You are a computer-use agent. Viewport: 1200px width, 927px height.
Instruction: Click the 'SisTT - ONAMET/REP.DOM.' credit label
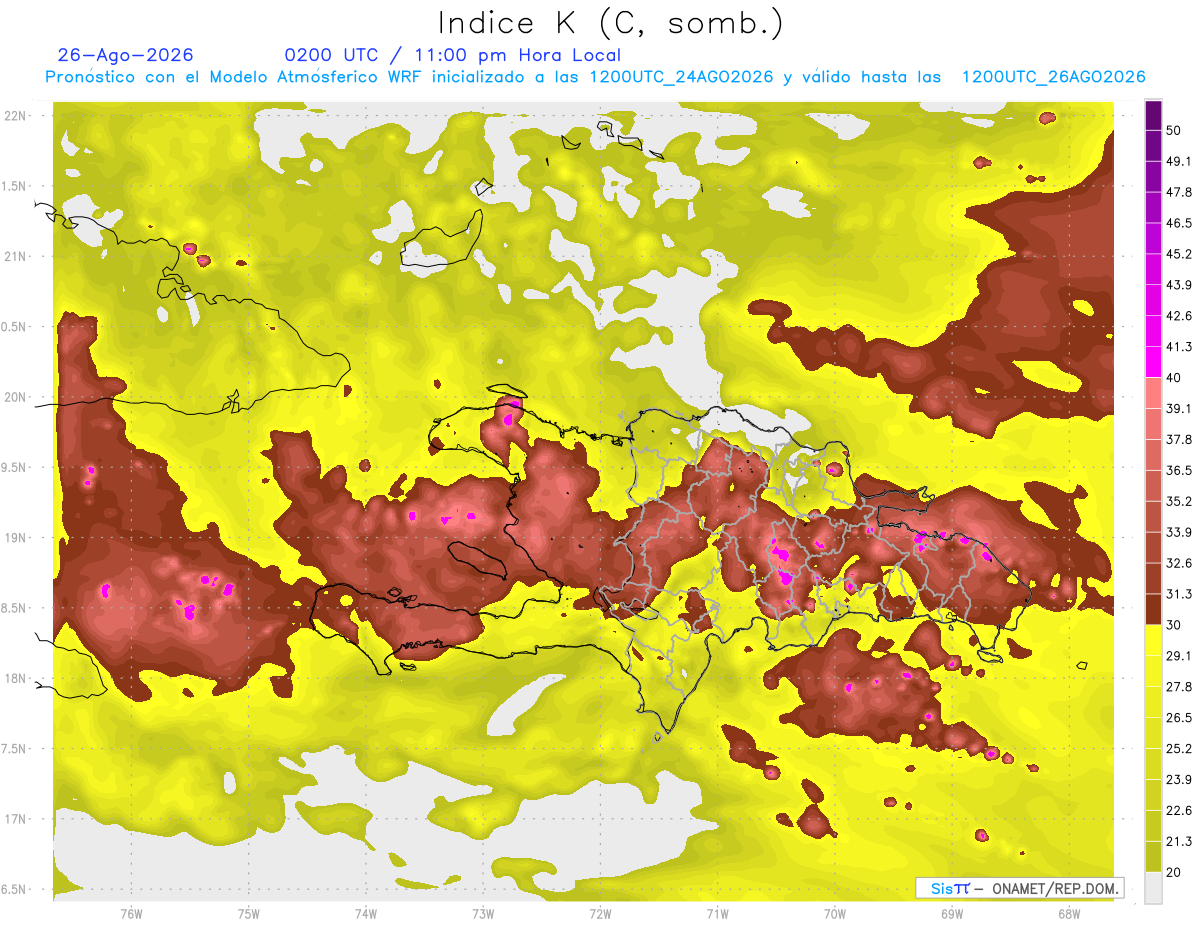(1019, 888)
